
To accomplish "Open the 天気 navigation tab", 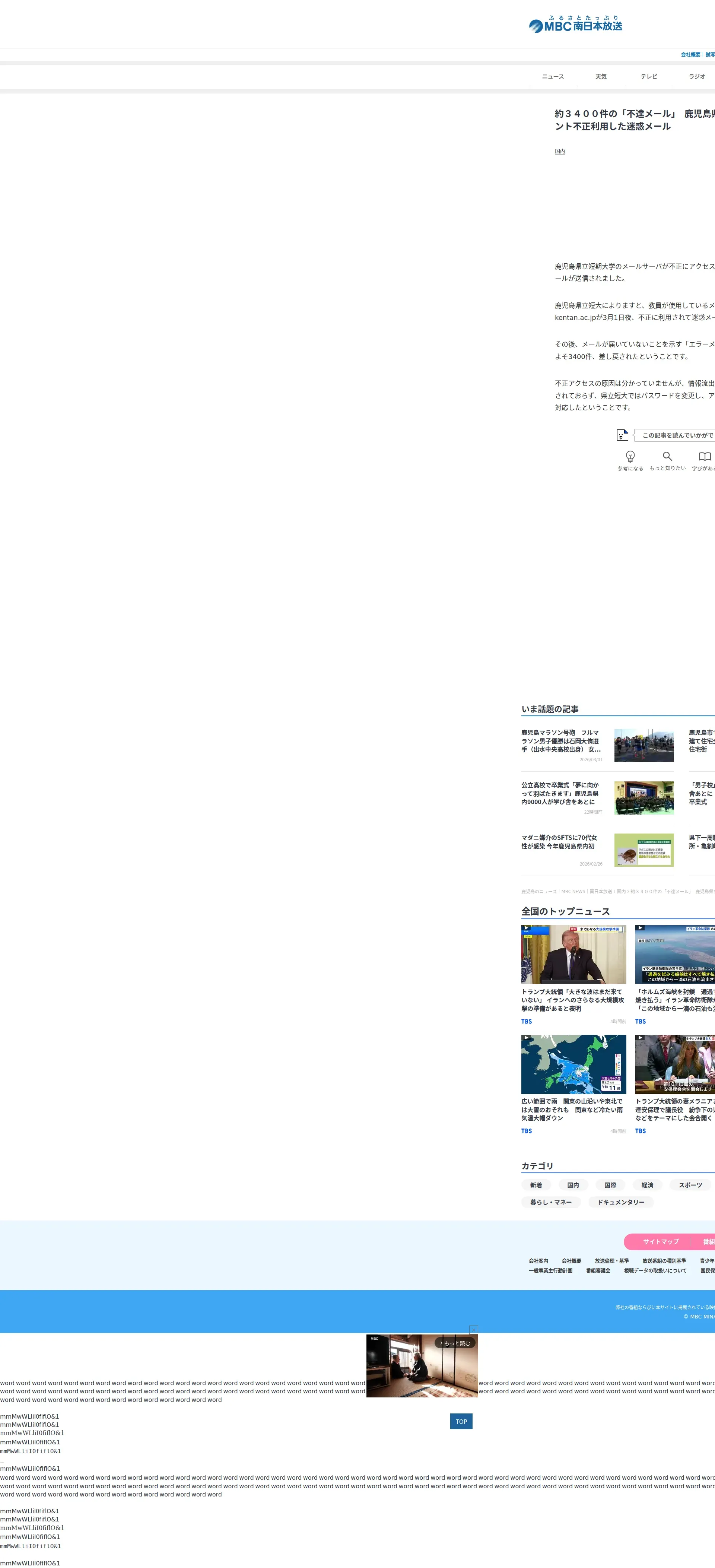I will pos(601,77).
